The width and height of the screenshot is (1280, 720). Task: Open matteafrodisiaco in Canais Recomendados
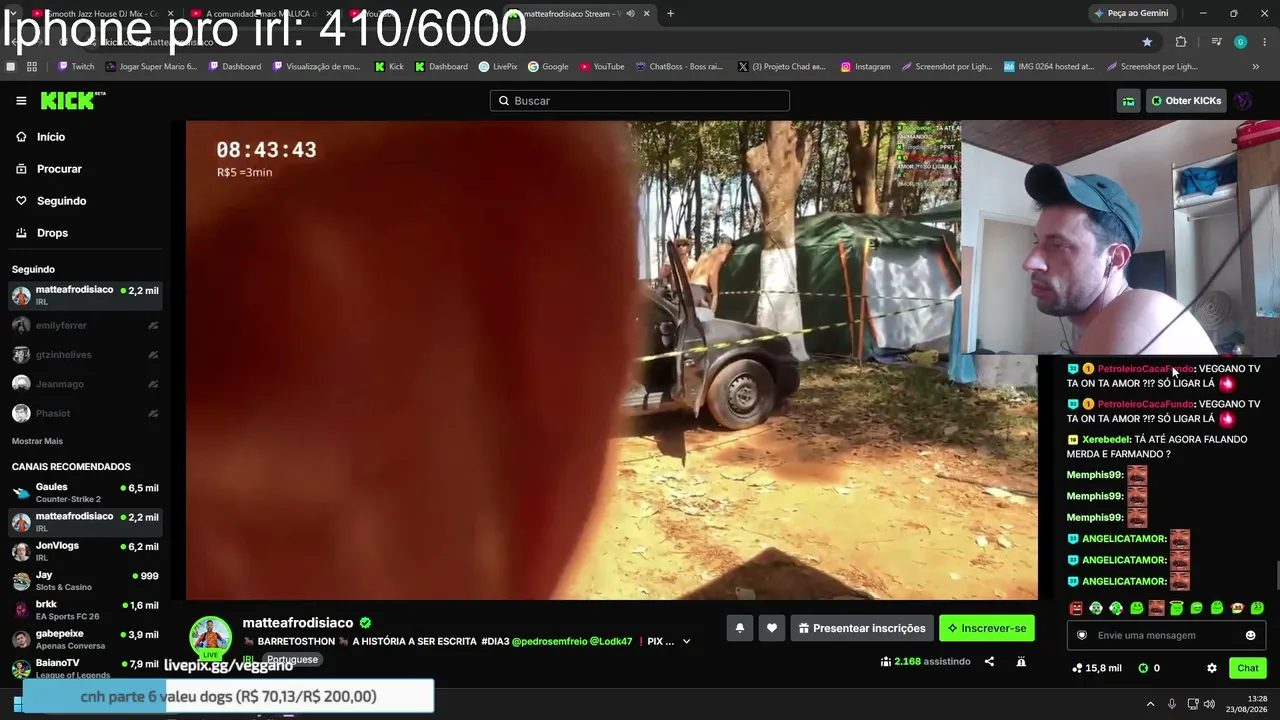pos(85,522)
